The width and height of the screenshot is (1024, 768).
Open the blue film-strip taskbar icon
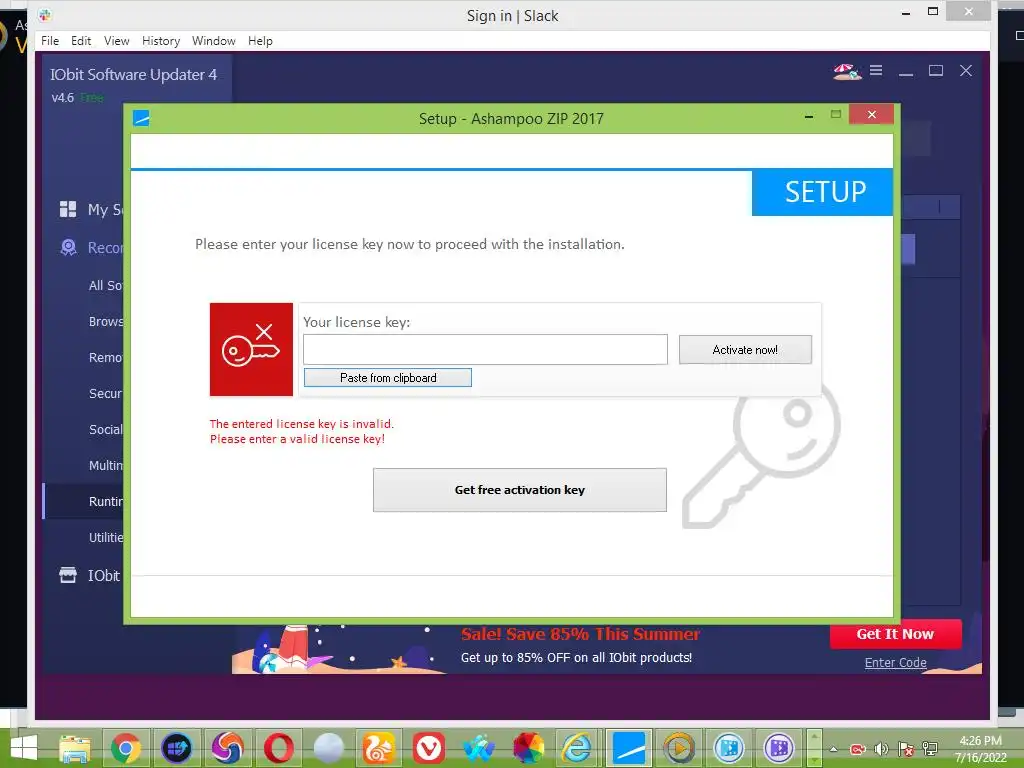(729, 748)
